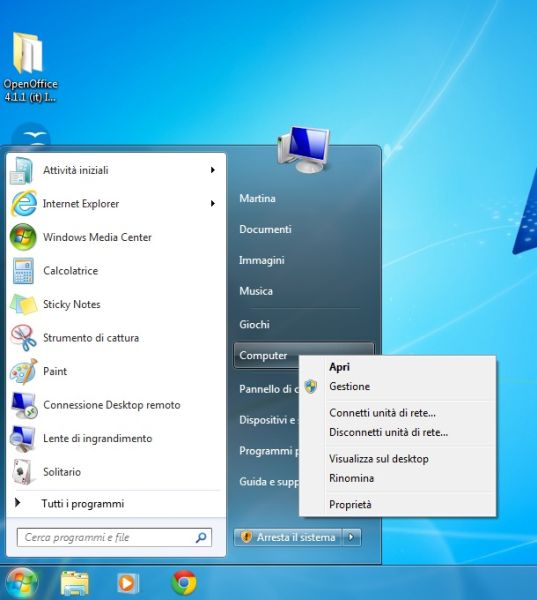Open Guida e supporto link
The height and width of the screenshot is (600, 537).
click(x=269, y=482)
